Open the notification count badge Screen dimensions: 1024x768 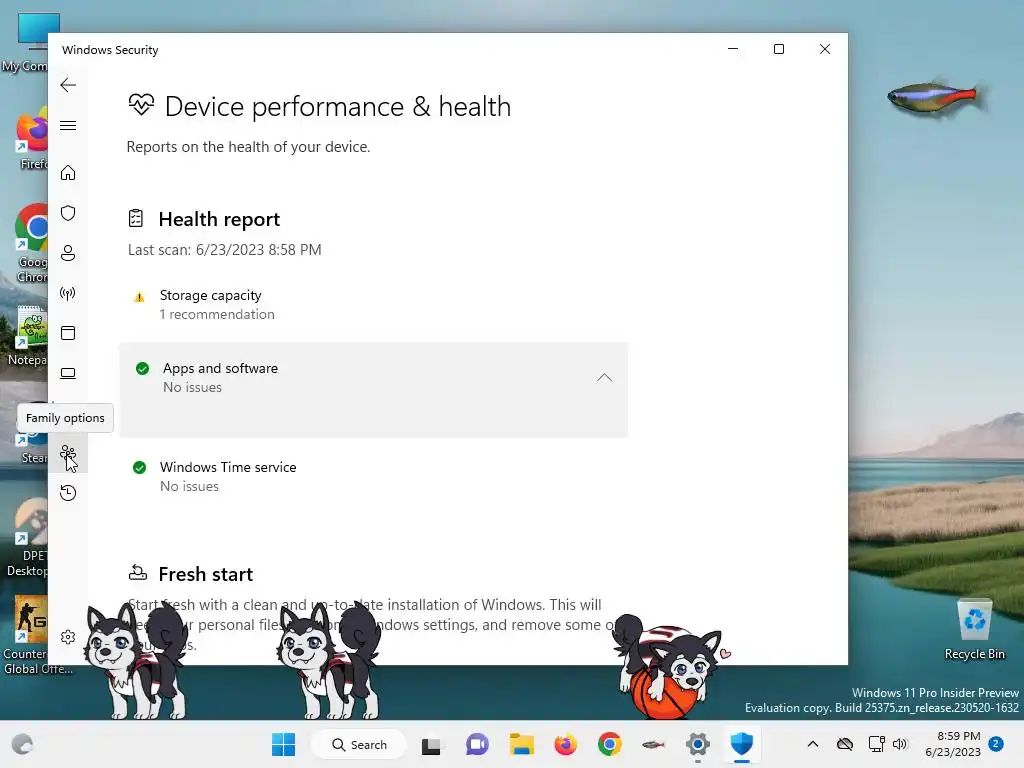[996, 744]
